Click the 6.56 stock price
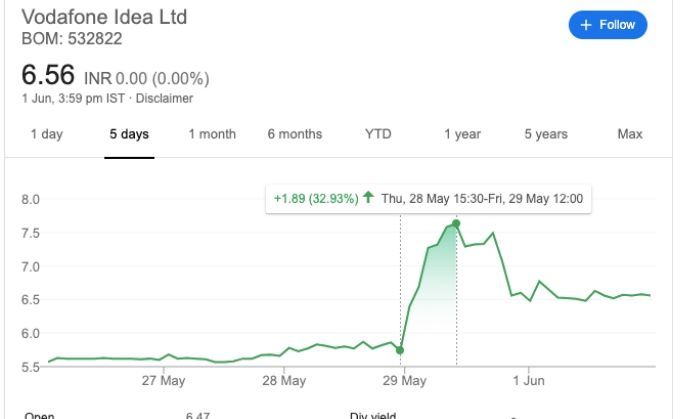 tap(48, 76)
